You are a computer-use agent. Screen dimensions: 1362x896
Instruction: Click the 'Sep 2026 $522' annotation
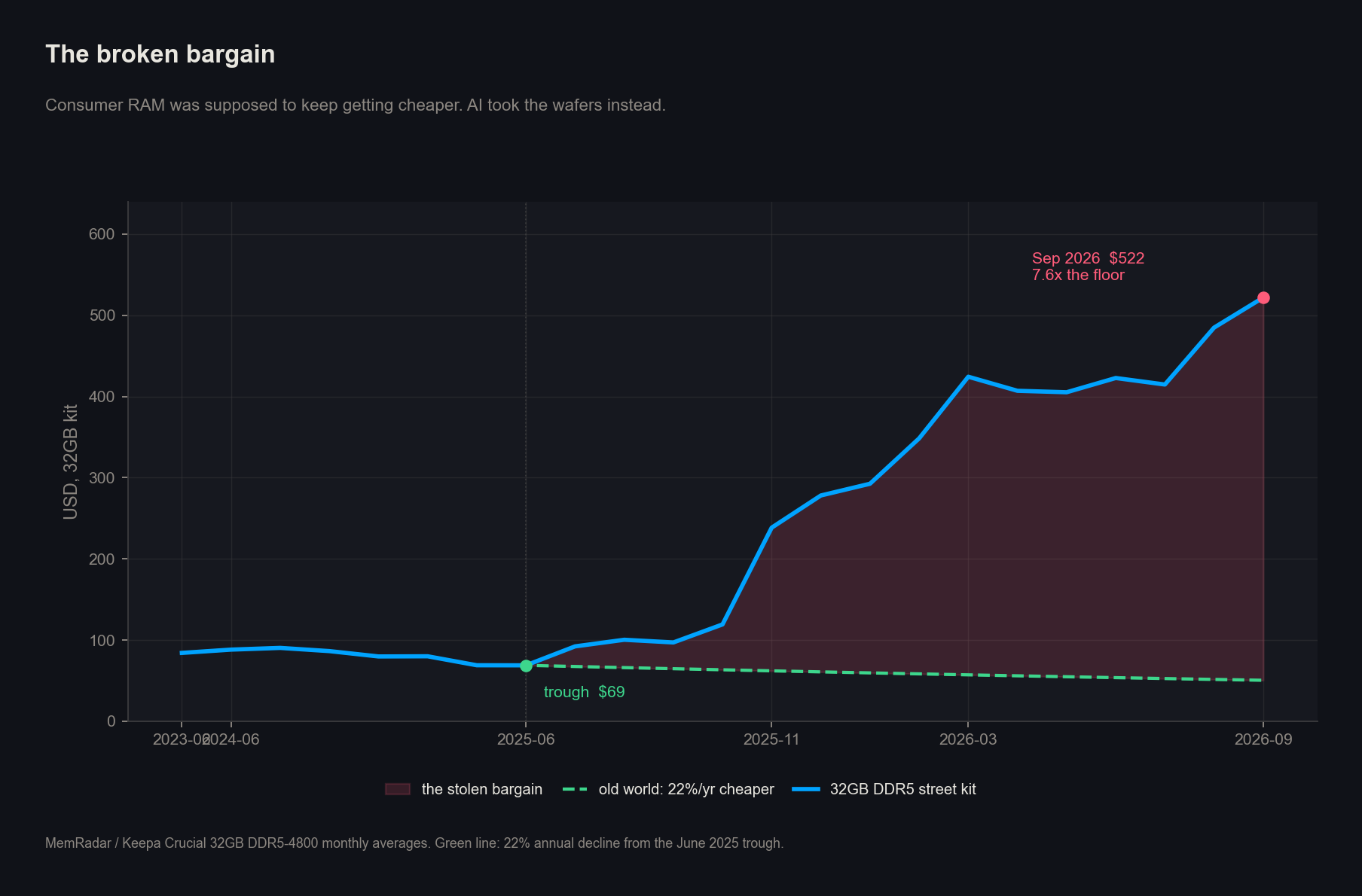click(1088, 258)
